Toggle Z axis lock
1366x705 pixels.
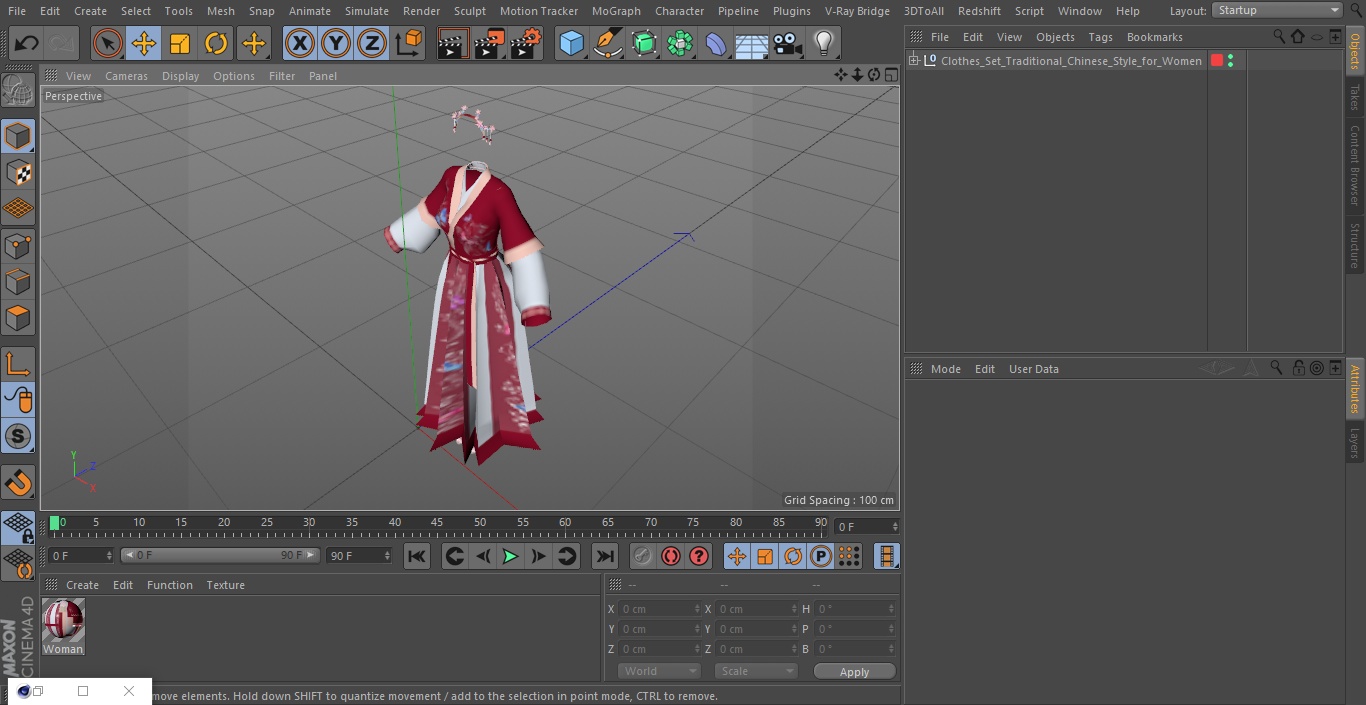click(372, 43)
